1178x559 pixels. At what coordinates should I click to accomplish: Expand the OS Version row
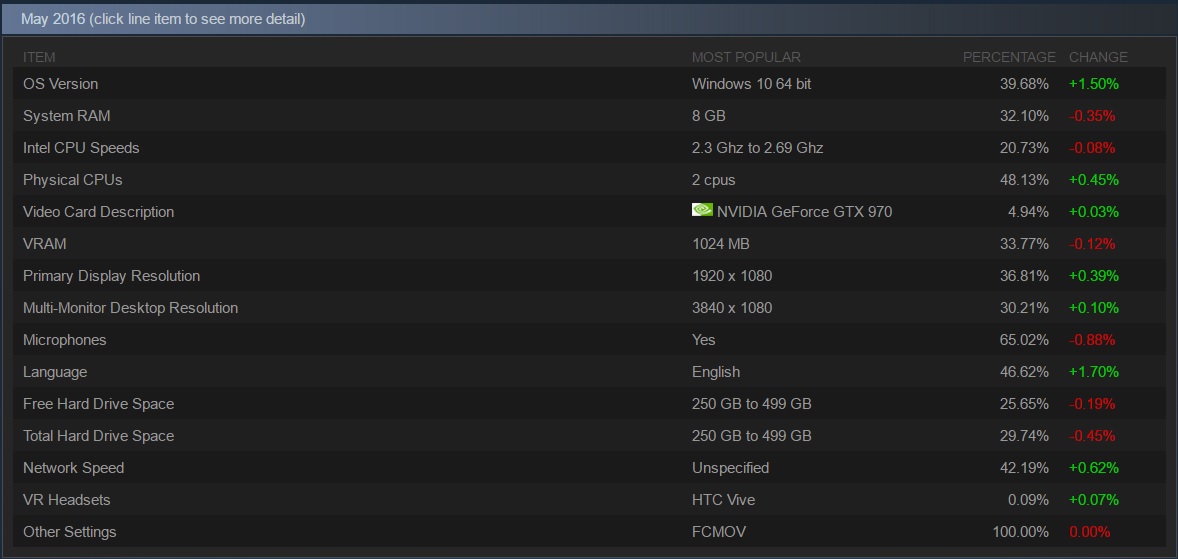pos(61,84)
